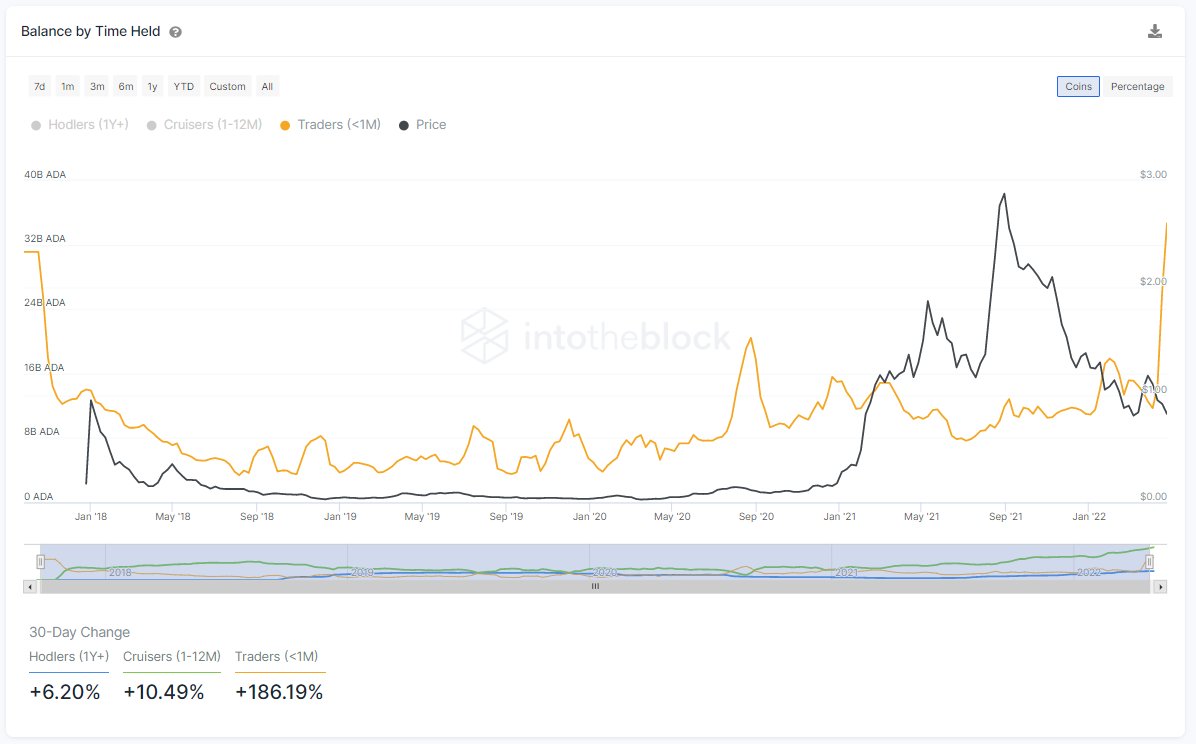
Task: Choose the 1m time range
Action: 68,87
